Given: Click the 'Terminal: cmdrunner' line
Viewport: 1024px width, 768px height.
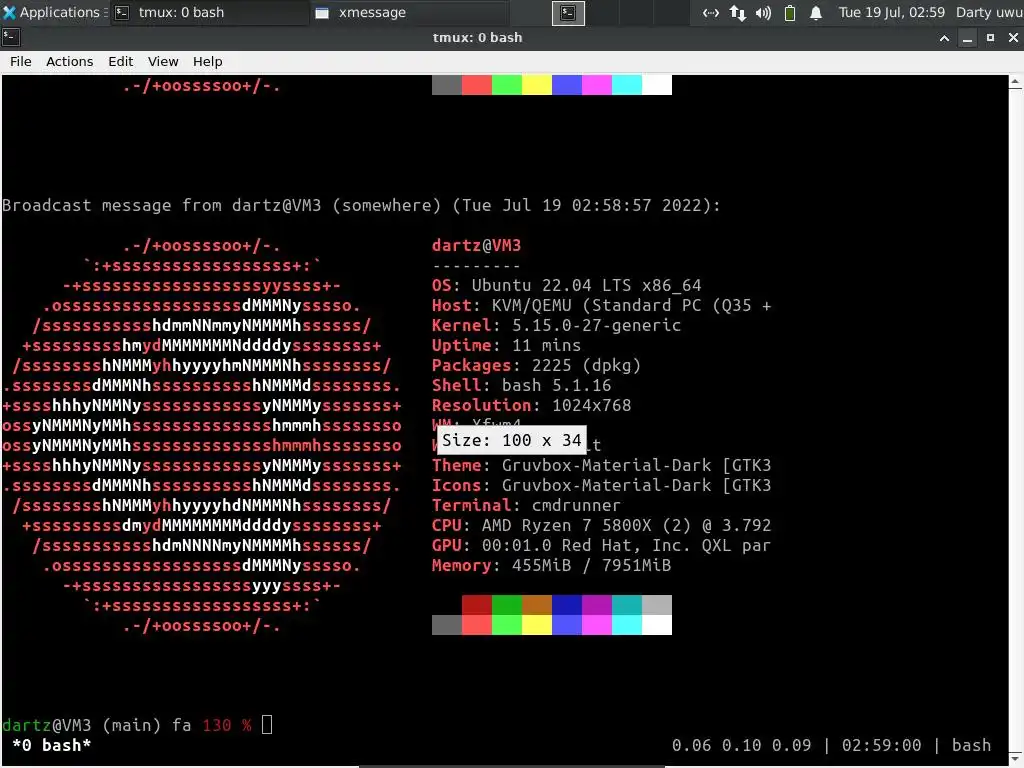Looking at the screenshot, I should [x=526, y=505].
